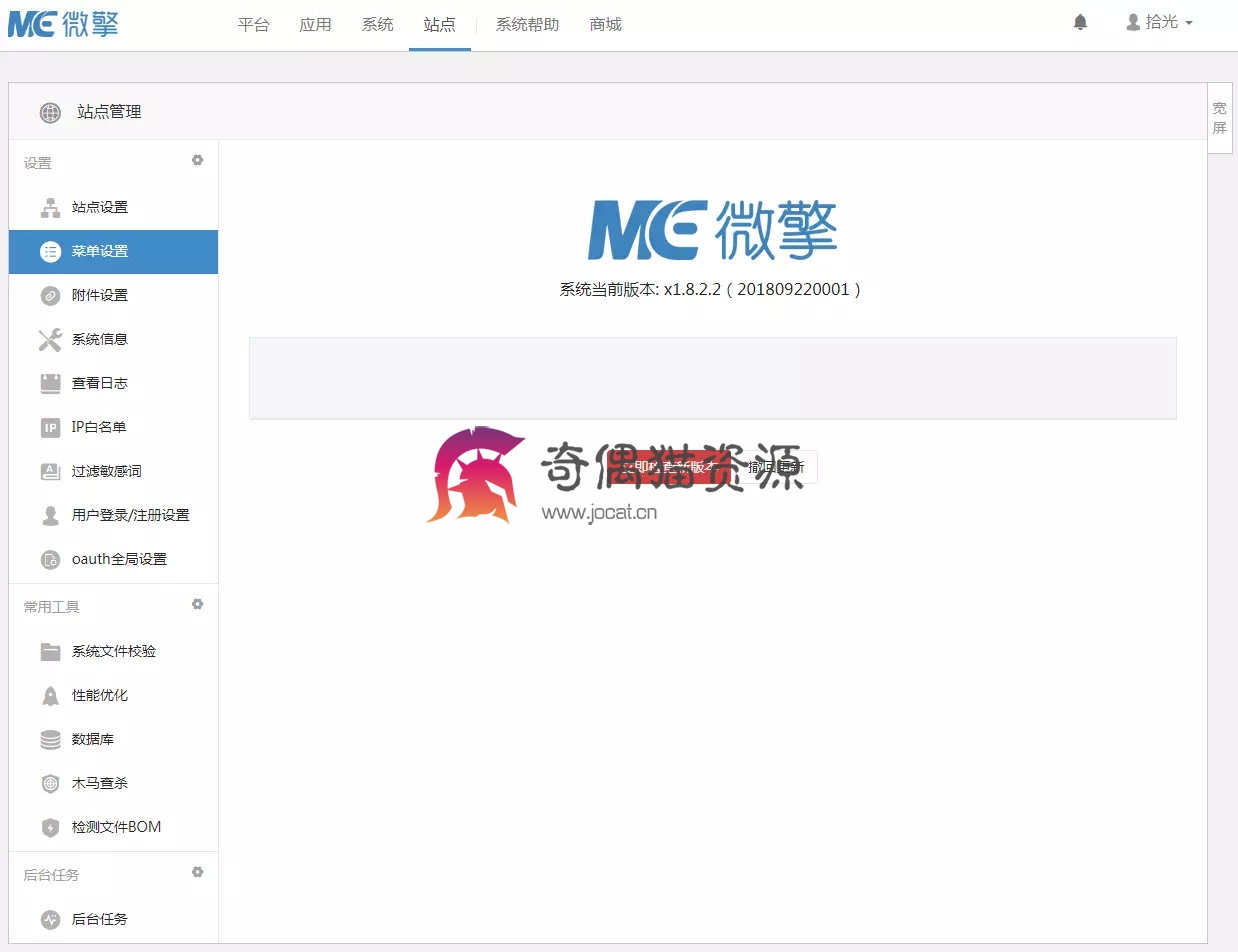
Task: Switch to the 平台 top navigation tab
Action: (x=254, y=25)
